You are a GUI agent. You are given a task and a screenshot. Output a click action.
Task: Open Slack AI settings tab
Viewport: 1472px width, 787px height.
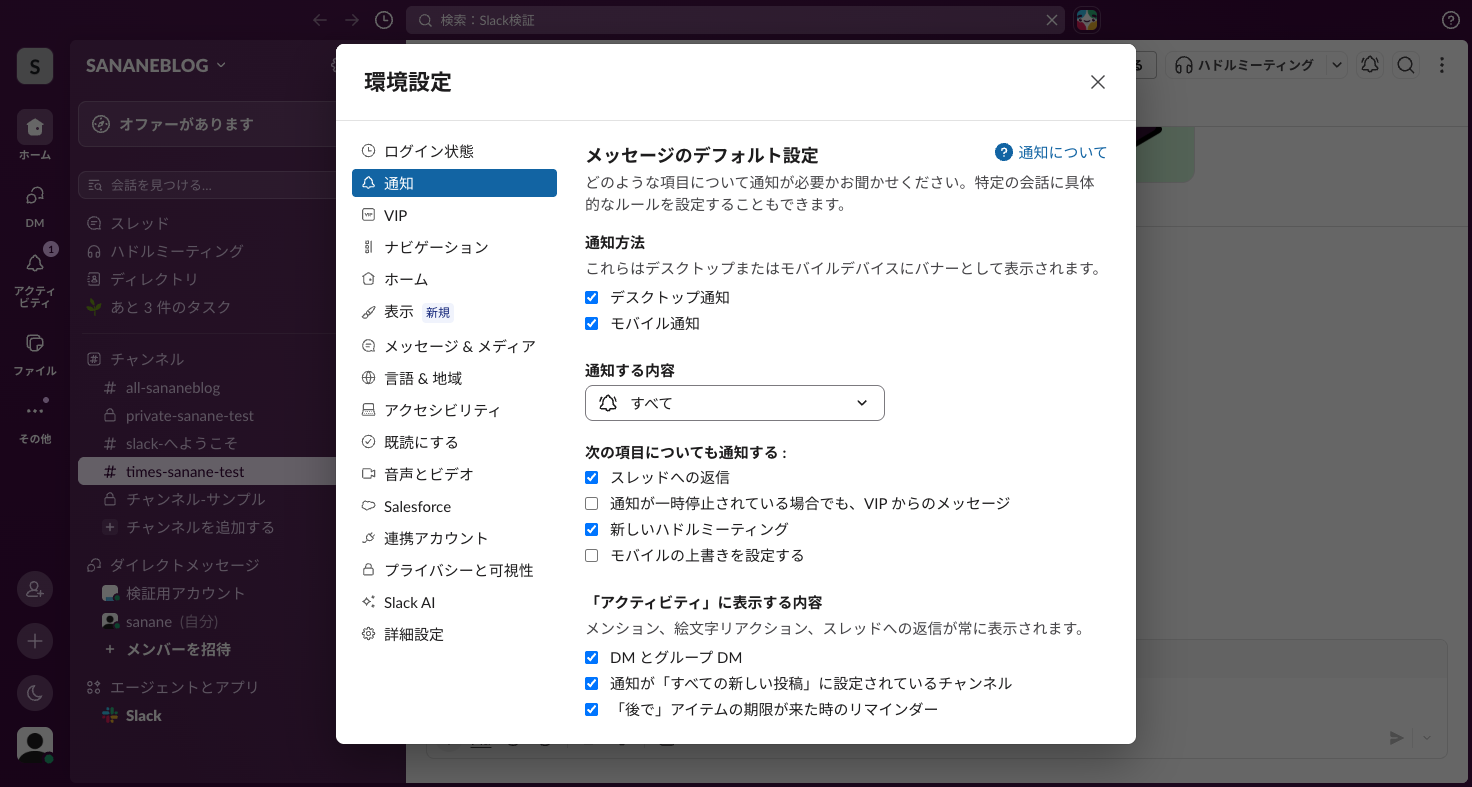(454, 602)
